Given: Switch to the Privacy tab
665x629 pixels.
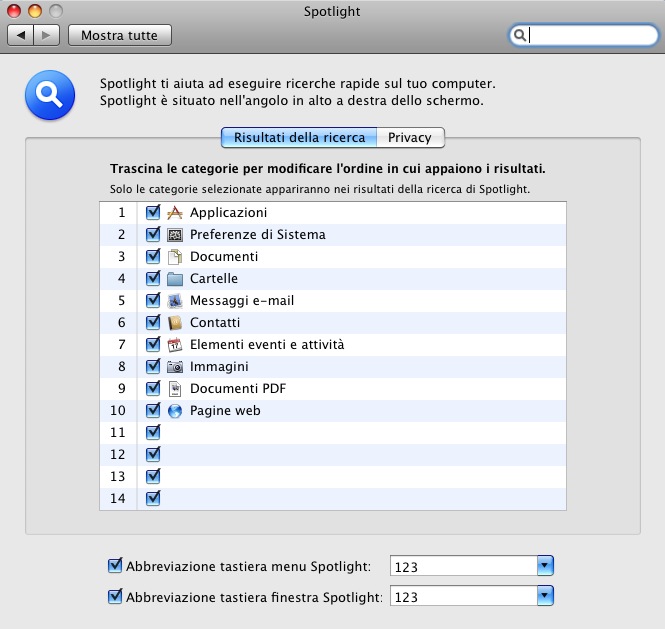Looking at the screenshot, I should click(410, 137).
